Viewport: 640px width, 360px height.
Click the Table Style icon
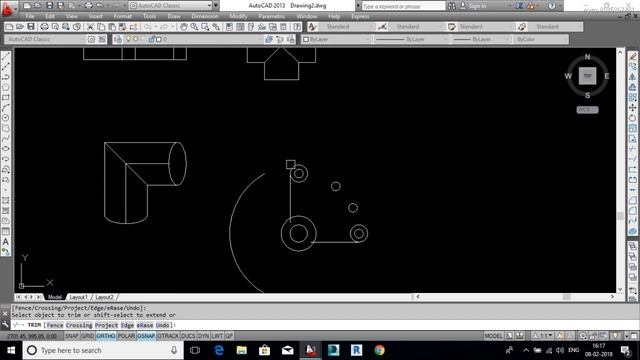pos(452,27)
